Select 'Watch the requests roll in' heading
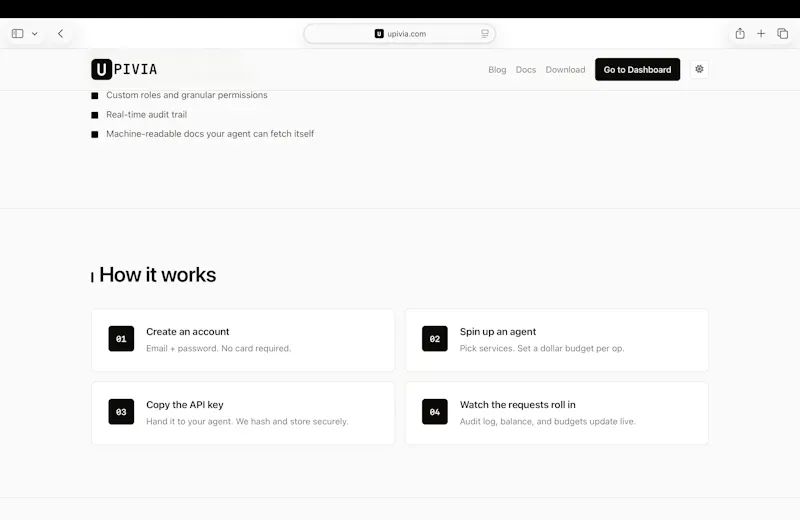Viewport: 800px width, 520px height. 517,405
